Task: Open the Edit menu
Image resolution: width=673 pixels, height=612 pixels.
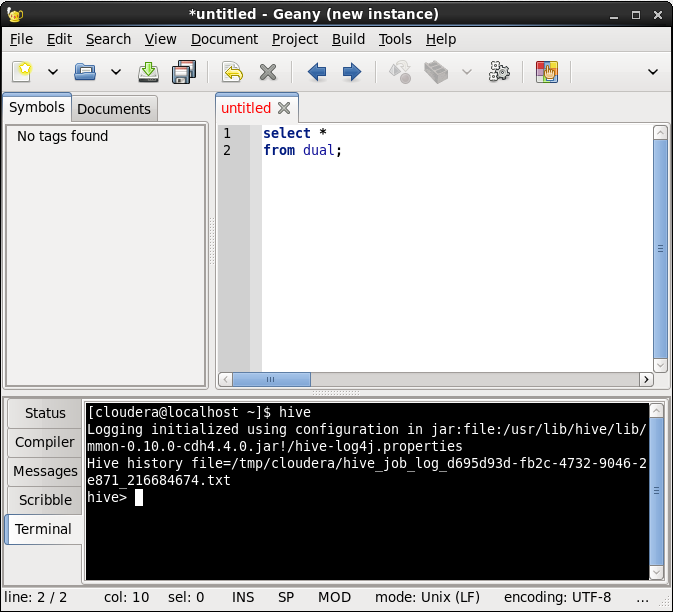Action: pyautogui.click(x=59, y=39)
